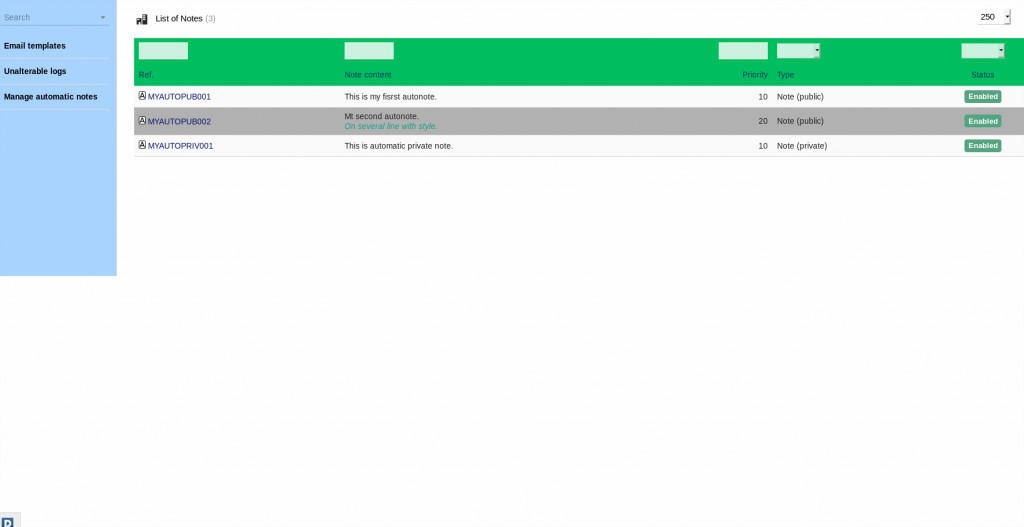Toggle Enabled status of MYAUTOPUB001
1024x527 pixels.
(x=982, y=97)
